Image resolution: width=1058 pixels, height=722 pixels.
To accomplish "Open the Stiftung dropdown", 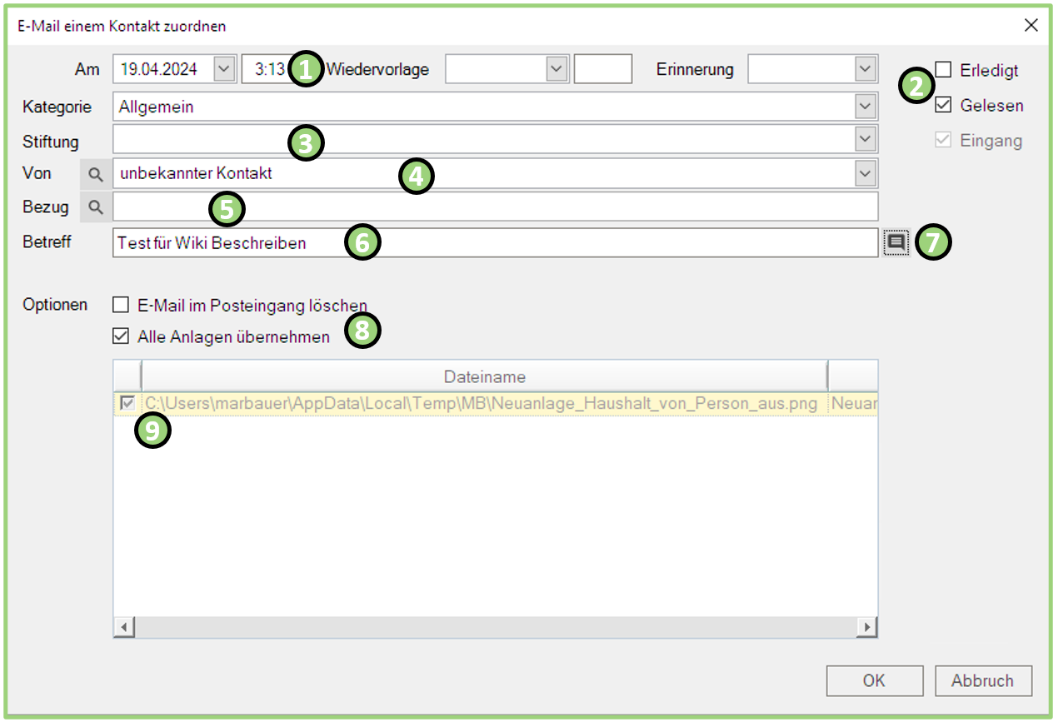I will (865, 140).
